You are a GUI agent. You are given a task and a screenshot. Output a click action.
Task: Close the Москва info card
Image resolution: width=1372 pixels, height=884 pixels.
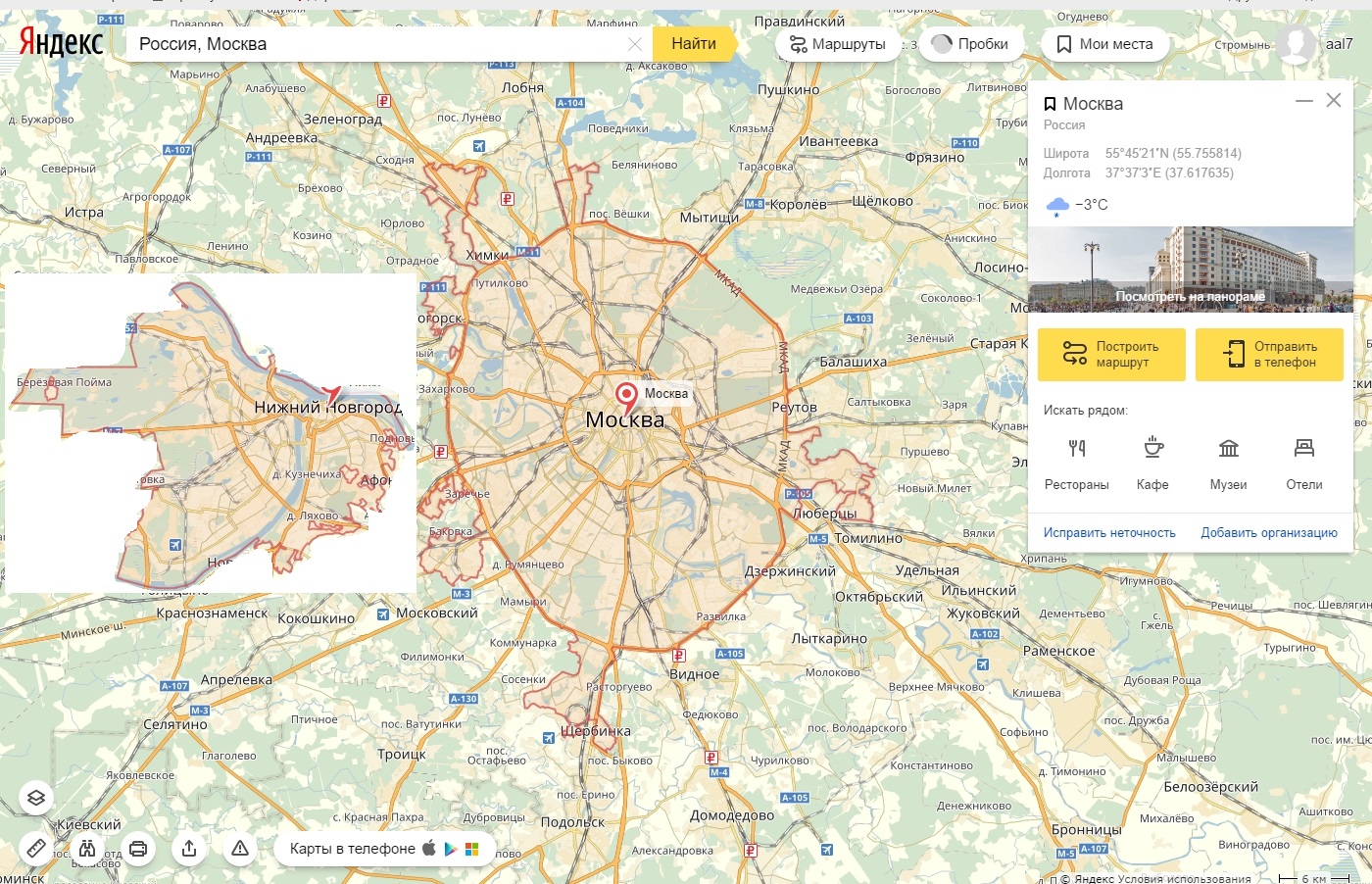coord(1334,100)
